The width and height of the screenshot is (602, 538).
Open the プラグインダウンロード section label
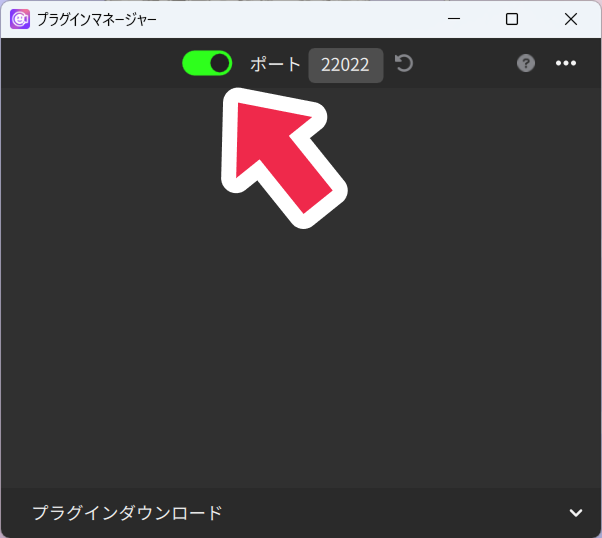pyautogui.click(x=127, y=513)
